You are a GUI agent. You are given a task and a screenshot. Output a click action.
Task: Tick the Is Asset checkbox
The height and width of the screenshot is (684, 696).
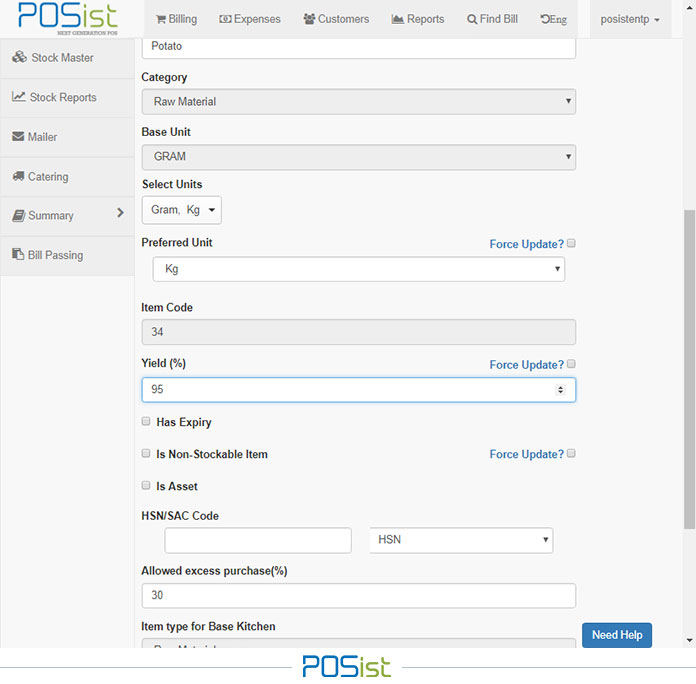pos(146,485)
